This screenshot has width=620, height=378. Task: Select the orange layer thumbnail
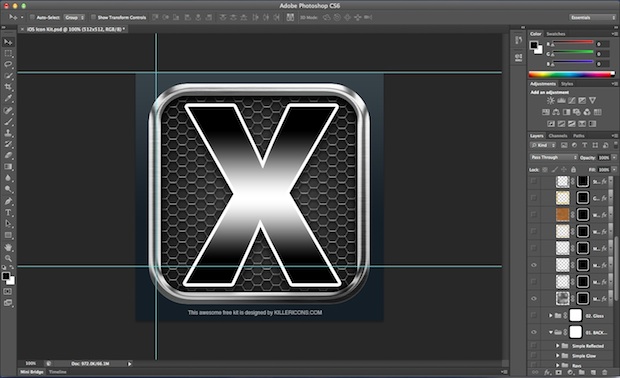pos(563,215)
